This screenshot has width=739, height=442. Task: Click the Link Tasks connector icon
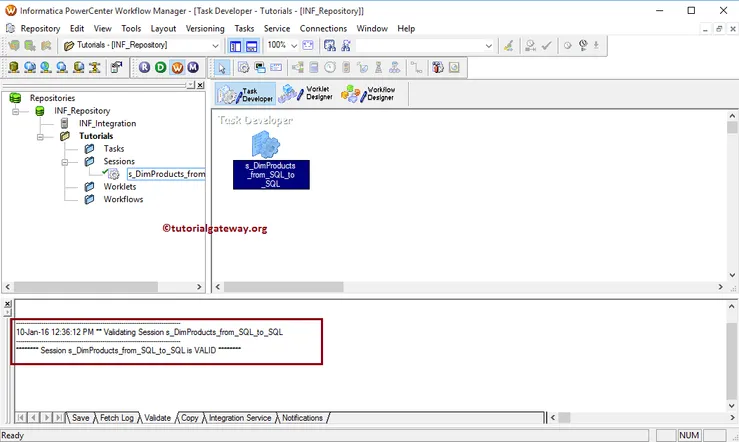tap(416, 67)
